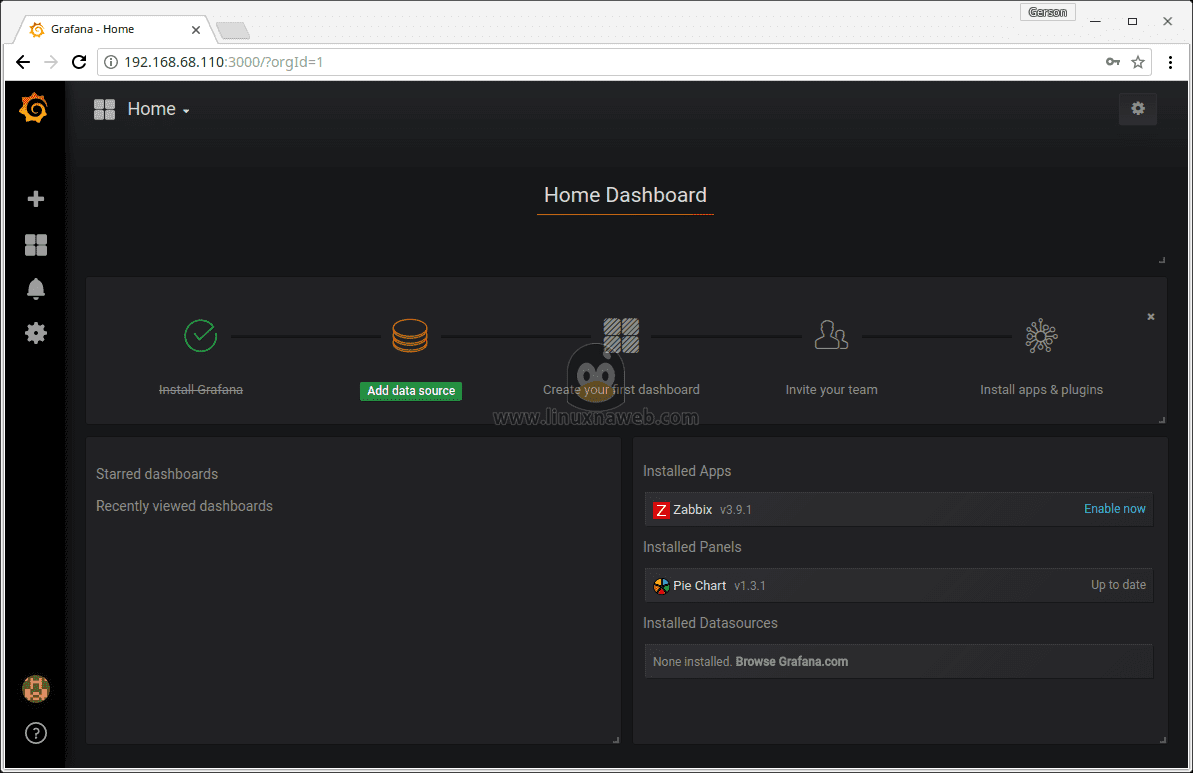Screen dimensions: 1193x773
Task: Click the Create plus icon in sidebar
Action: (36, 199)
